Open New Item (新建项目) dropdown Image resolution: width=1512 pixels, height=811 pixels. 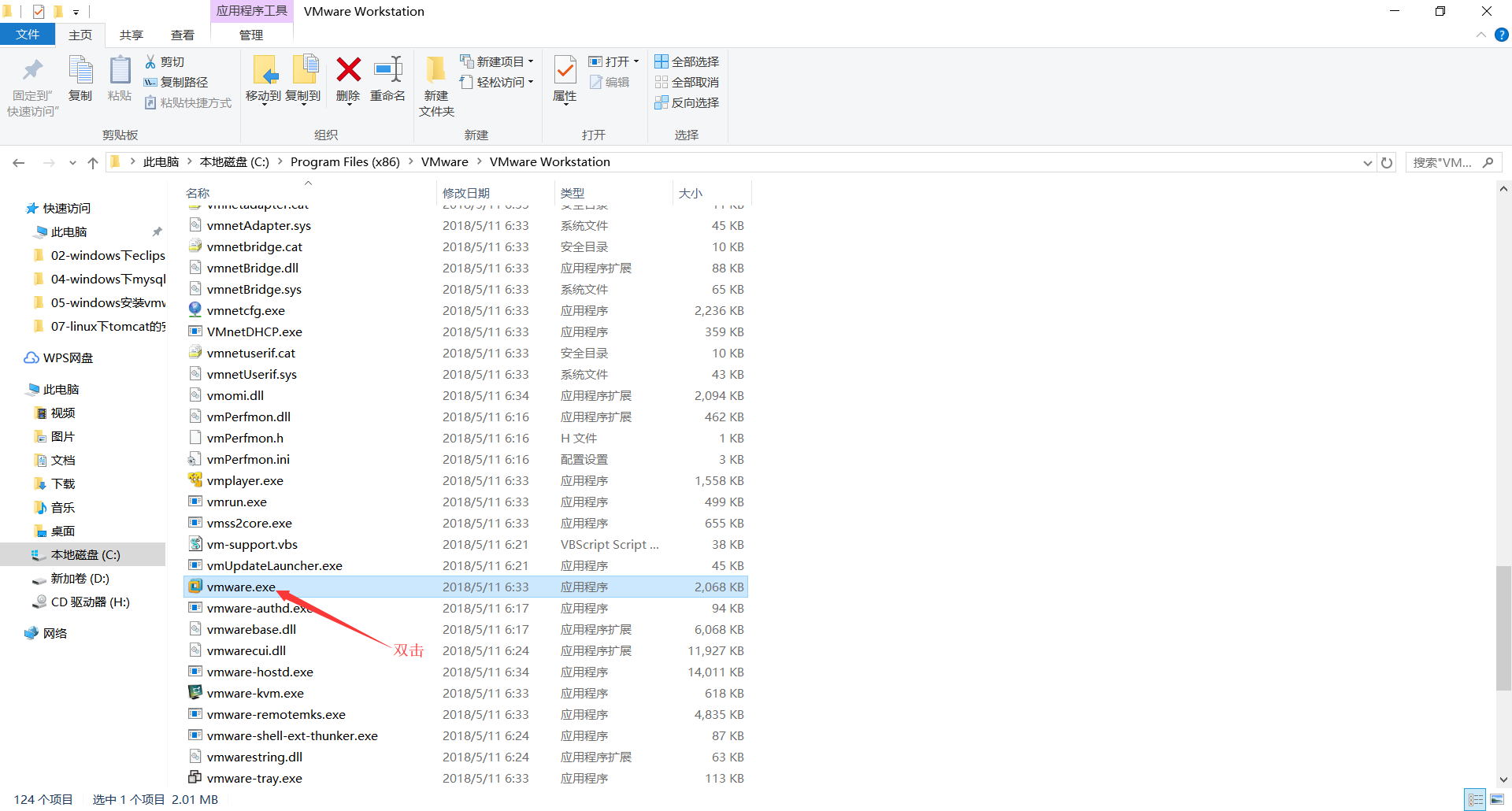click(x=498, y=61)
